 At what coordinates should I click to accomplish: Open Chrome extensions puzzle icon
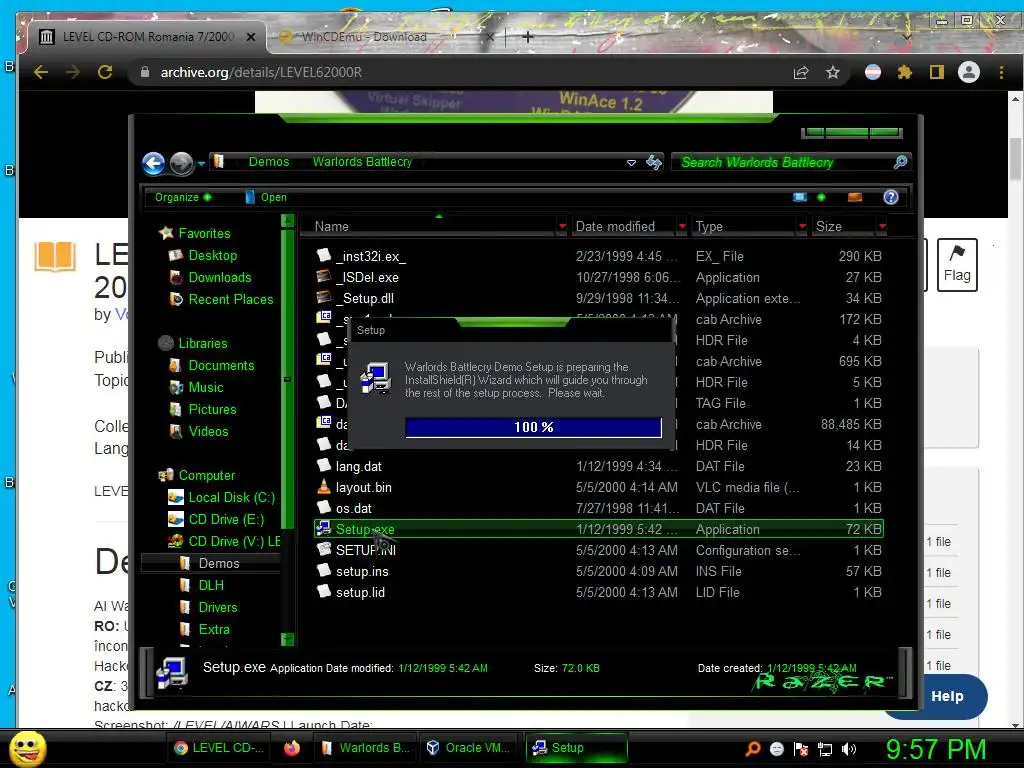[x=904, y=72]
